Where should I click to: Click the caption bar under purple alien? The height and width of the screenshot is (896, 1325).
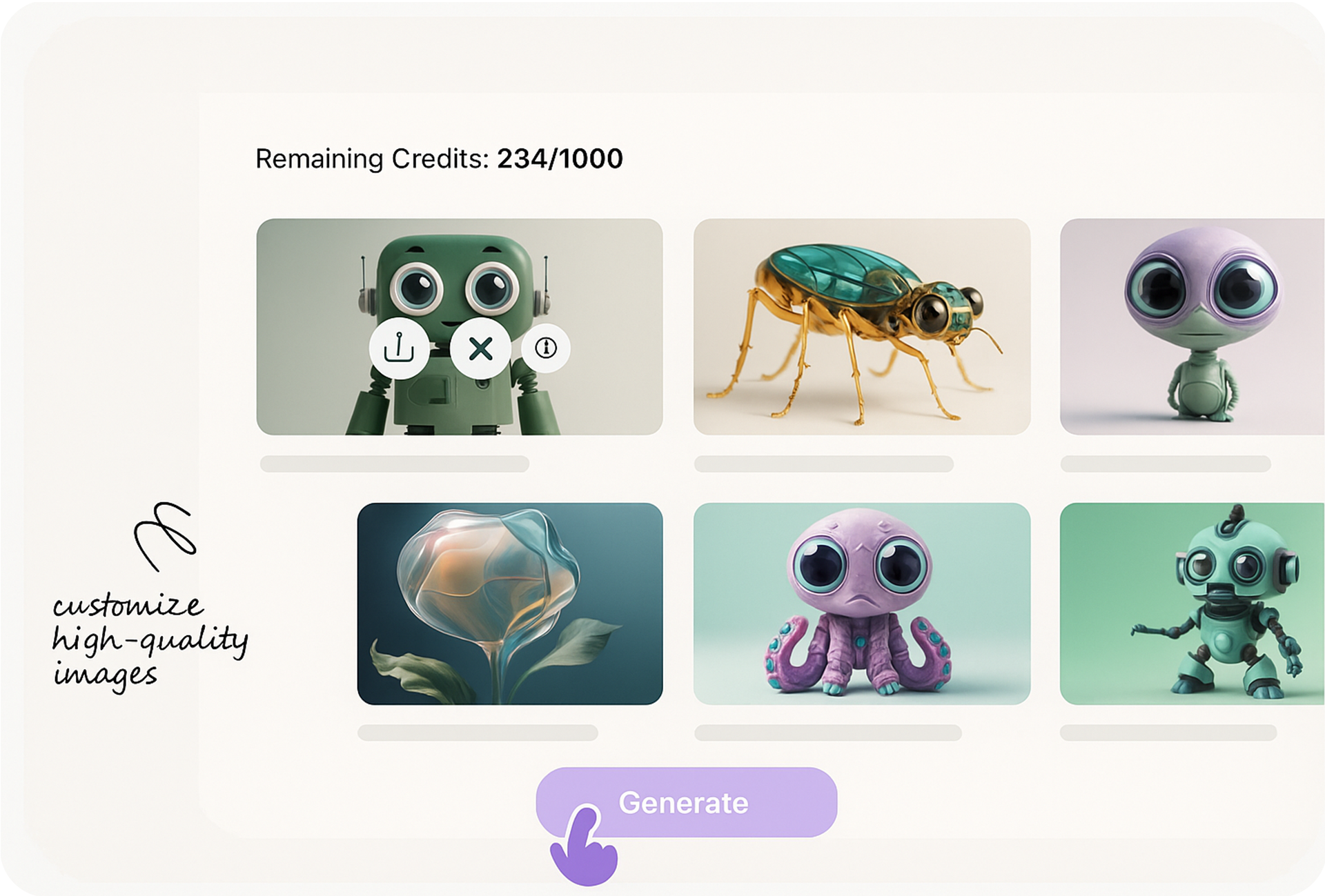(x=1166, y=464)
